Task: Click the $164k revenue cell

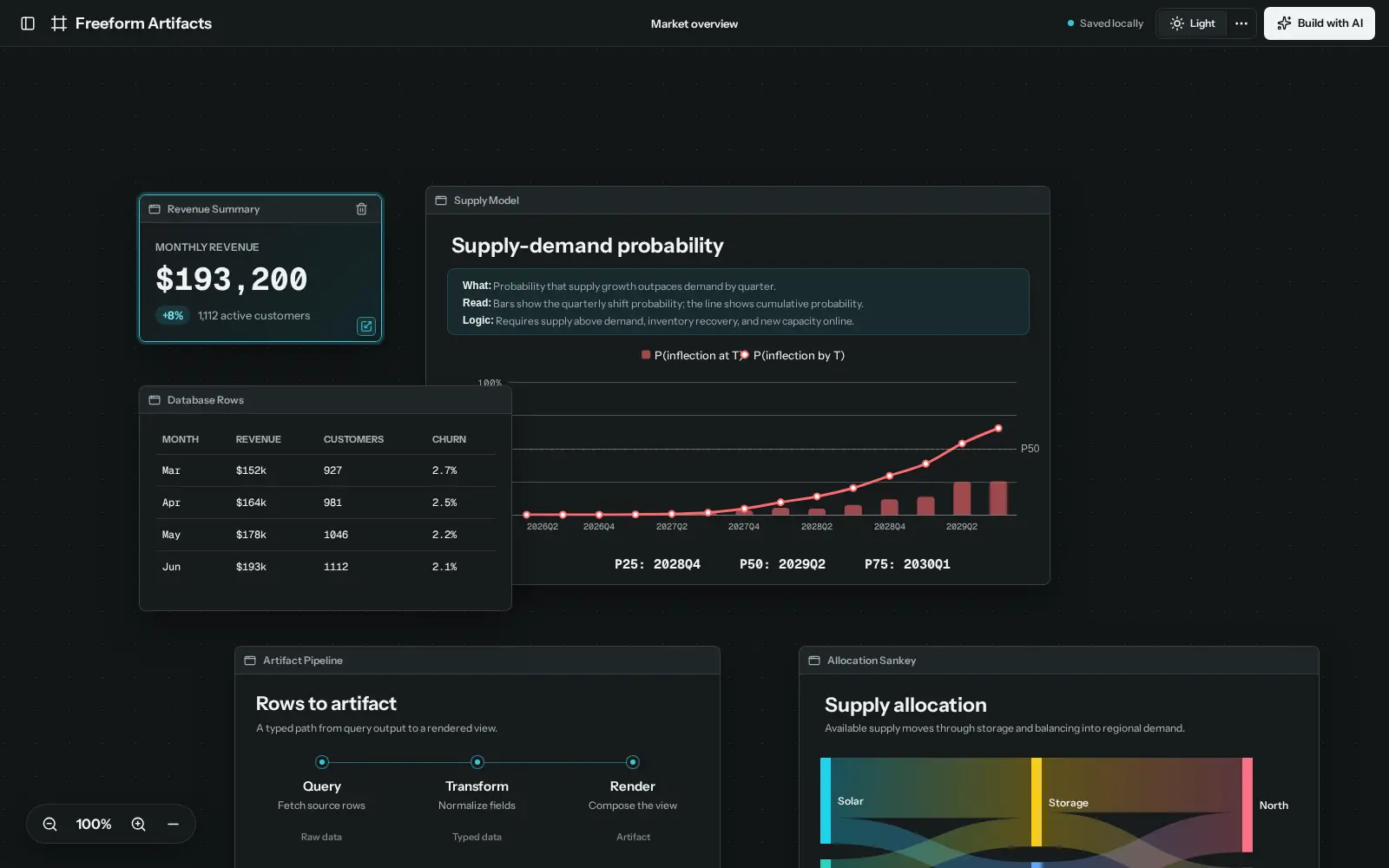Action: pyautogui.click(x=251, y=503)
